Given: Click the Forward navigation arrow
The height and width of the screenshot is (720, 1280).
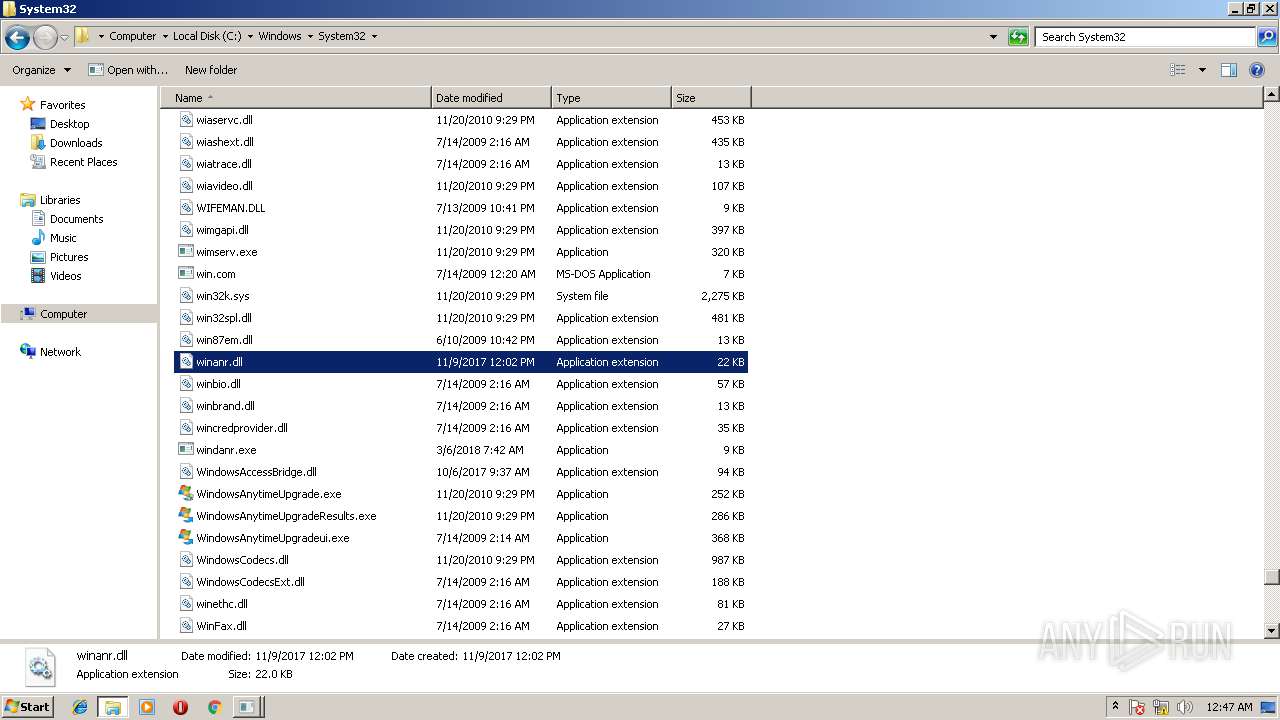Looking at the screenshot, I should point(45,37).
